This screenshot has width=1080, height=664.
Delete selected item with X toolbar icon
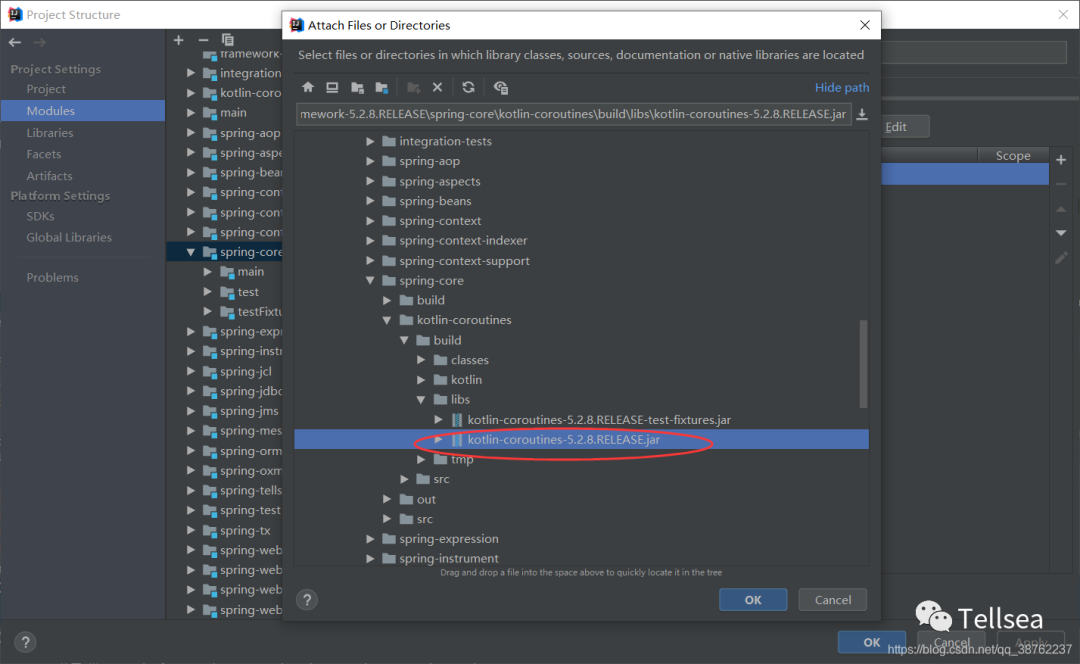click(437, 87)
